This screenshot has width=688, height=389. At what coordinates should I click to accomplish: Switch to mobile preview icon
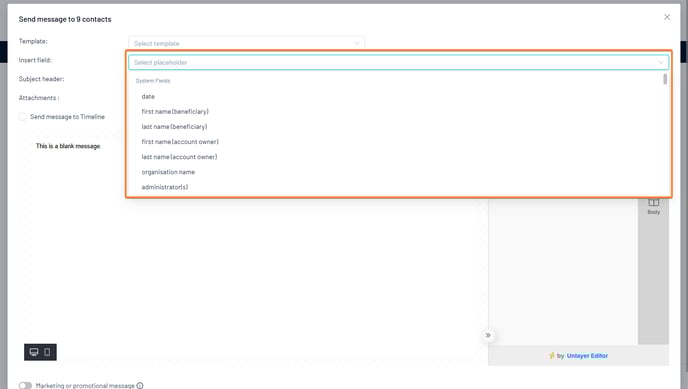(47, 352)
